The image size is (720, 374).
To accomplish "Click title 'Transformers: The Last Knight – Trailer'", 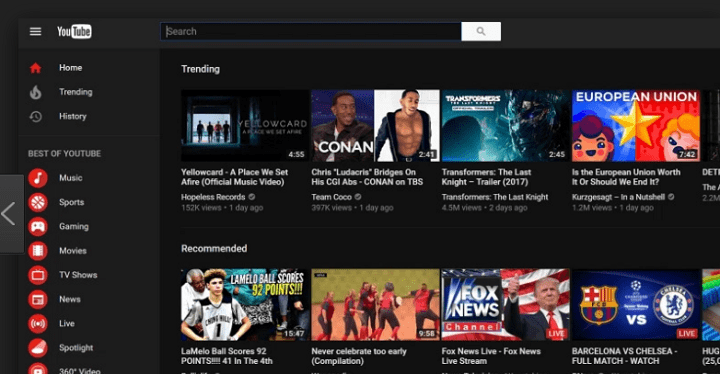I will click(x=486, y=177).
